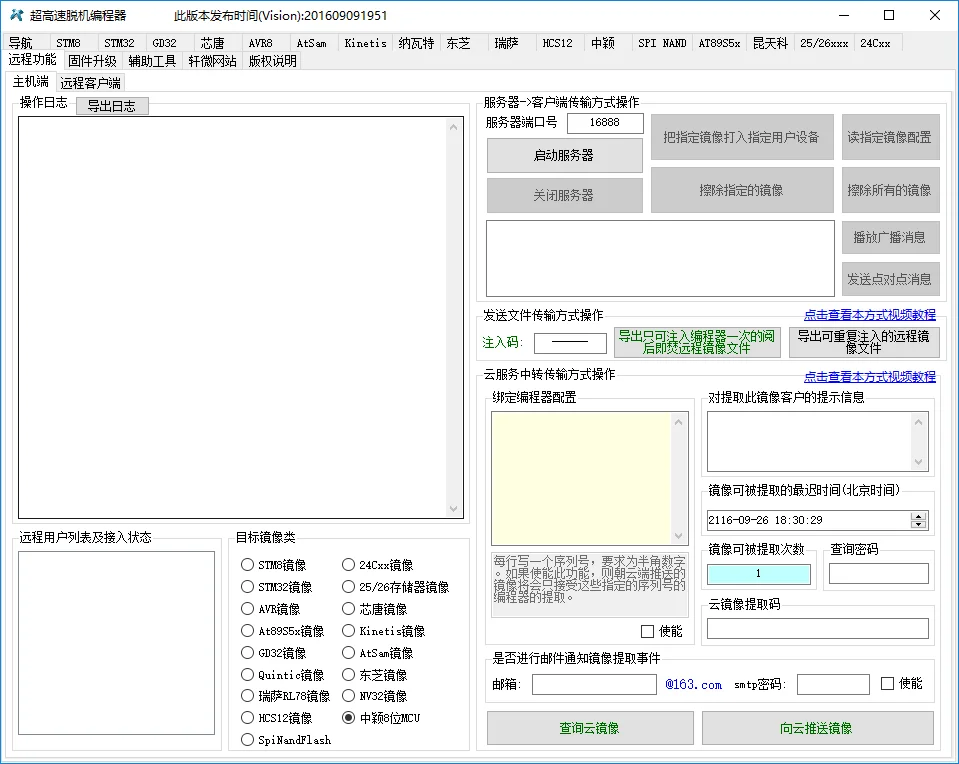Decrease the latest extraction time spinner
The image size is (959, 764).
pyautogui.click(x=918, y=524)
